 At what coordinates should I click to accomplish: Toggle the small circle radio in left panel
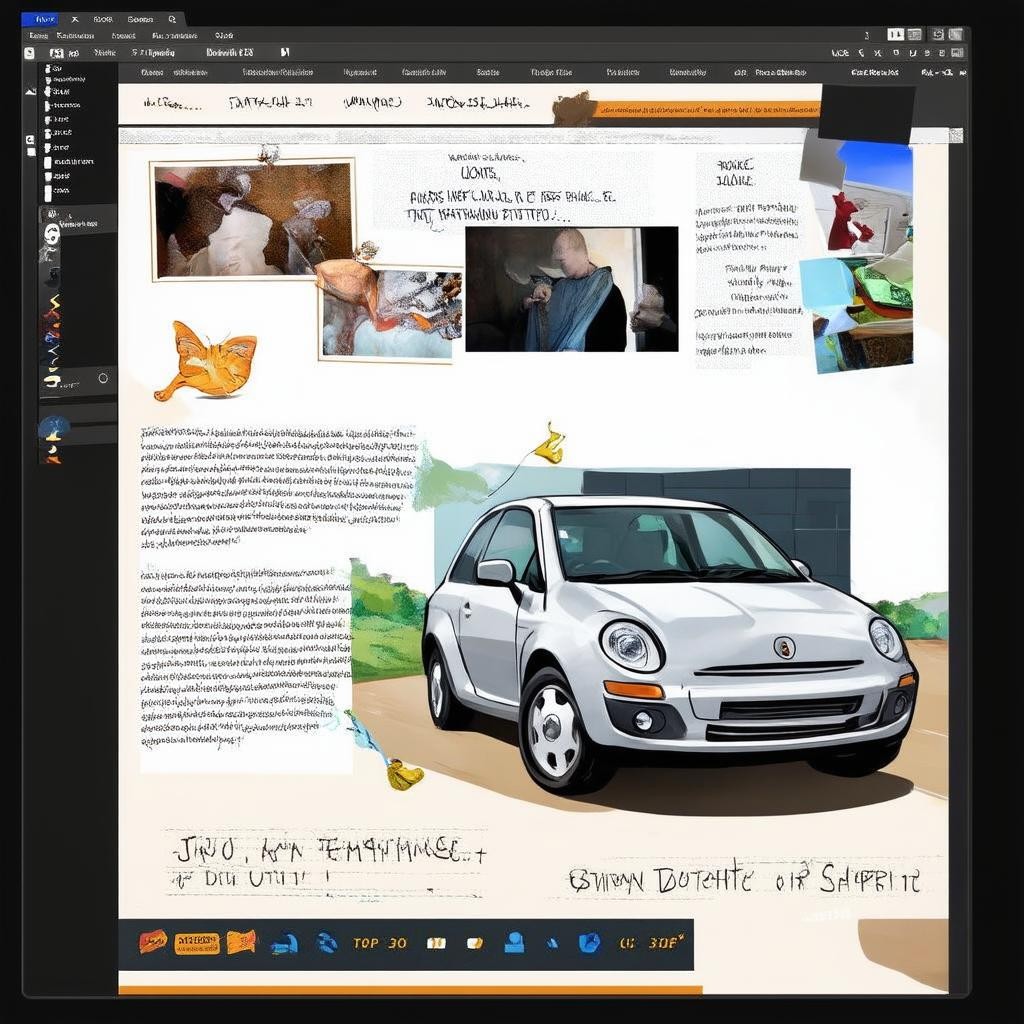coord(102,378)
